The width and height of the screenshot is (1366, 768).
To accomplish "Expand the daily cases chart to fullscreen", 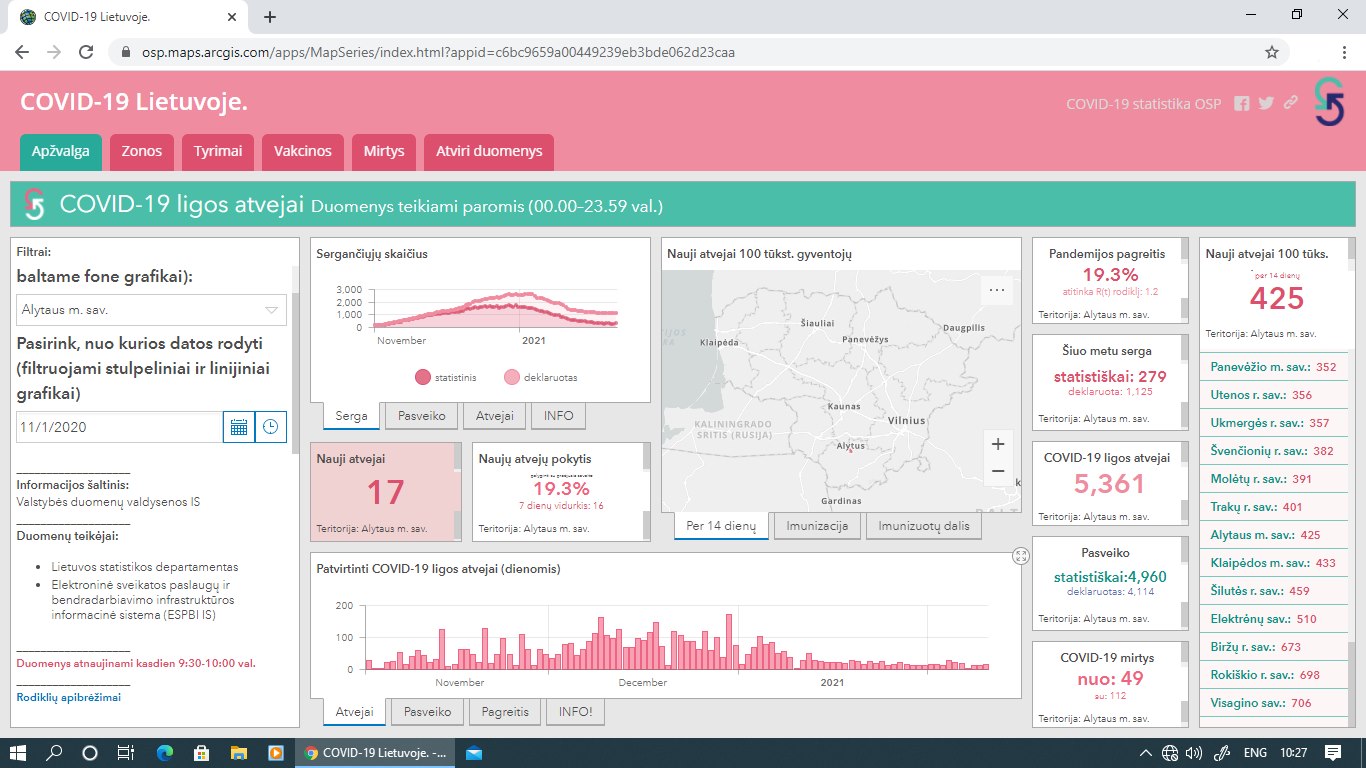I will point(1021,556).
